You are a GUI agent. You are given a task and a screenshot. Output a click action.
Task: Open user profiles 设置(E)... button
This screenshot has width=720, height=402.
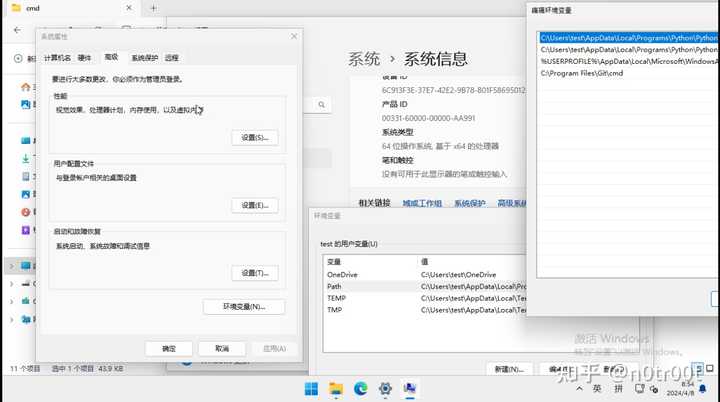point(255,205)
